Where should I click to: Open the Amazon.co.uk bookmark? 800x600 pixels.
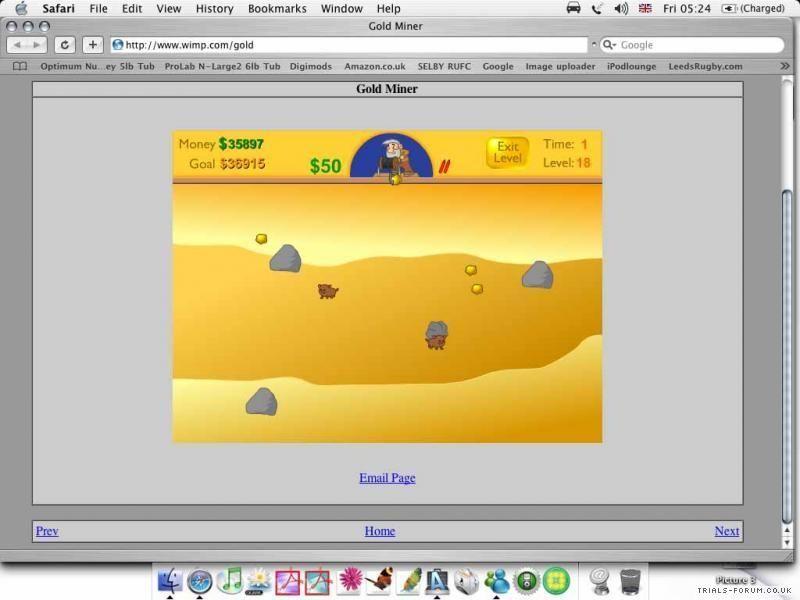pyautogui.click(x=375, y=66)
